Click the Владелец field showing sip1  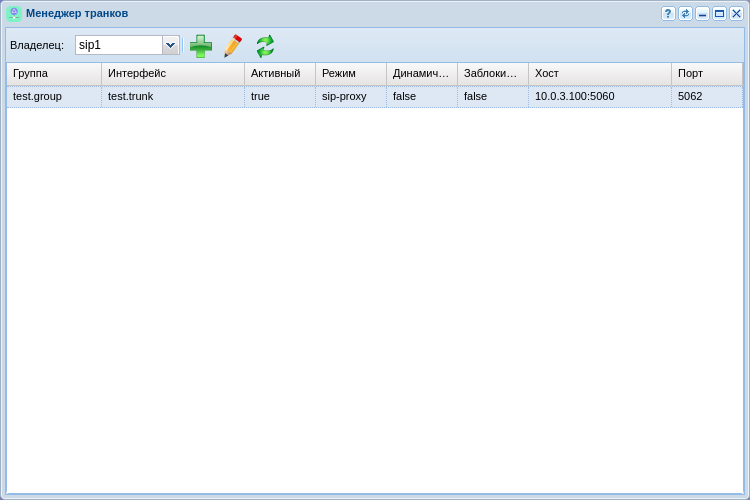click(x=119, y=45)
